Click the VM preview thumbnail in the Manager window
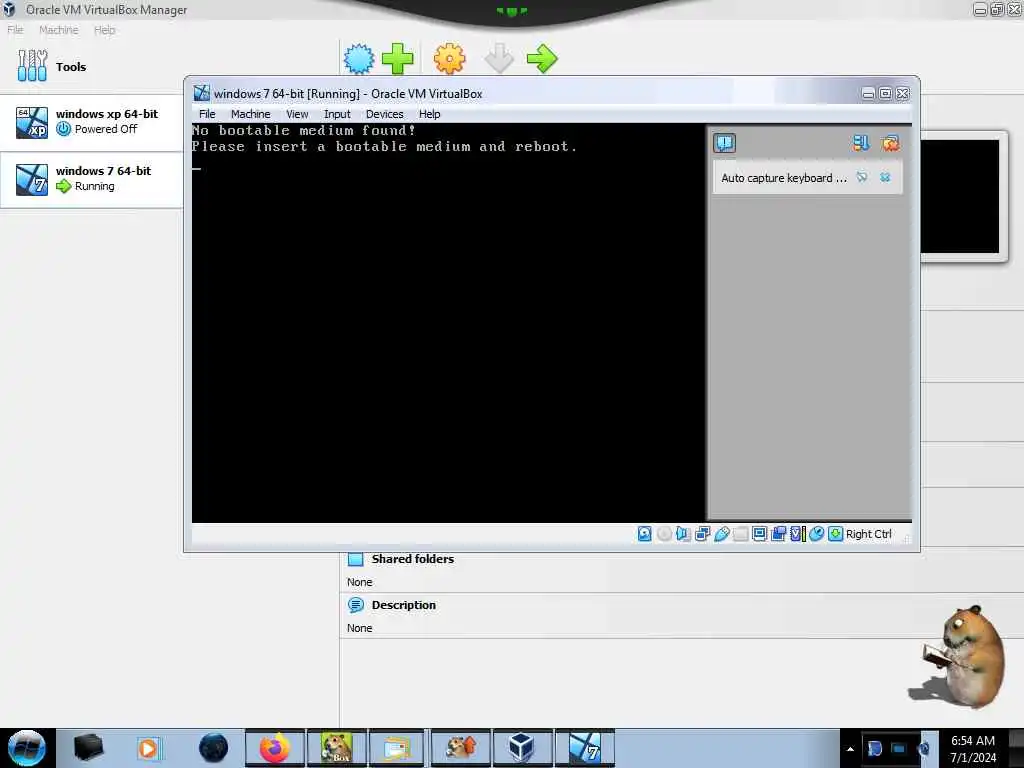The height and width of the screenshot is (768, 1024). (960, 196)
